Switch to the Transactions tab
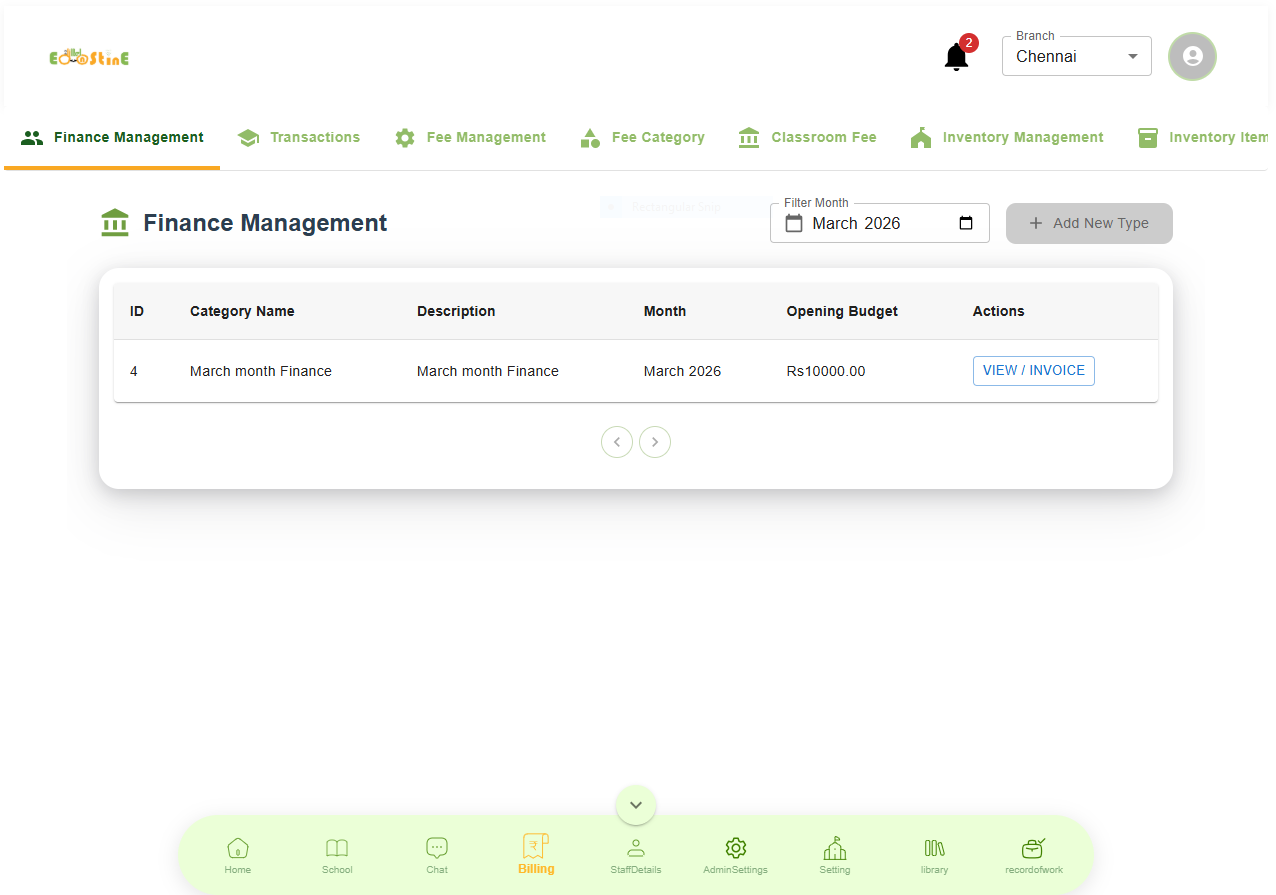This screenshot has width=1276, height=895. 299,138
